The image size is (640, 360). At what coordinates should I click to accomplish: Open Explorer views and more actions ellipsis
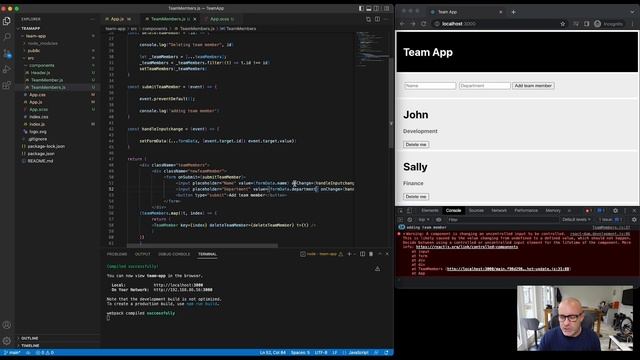point(93,19)
